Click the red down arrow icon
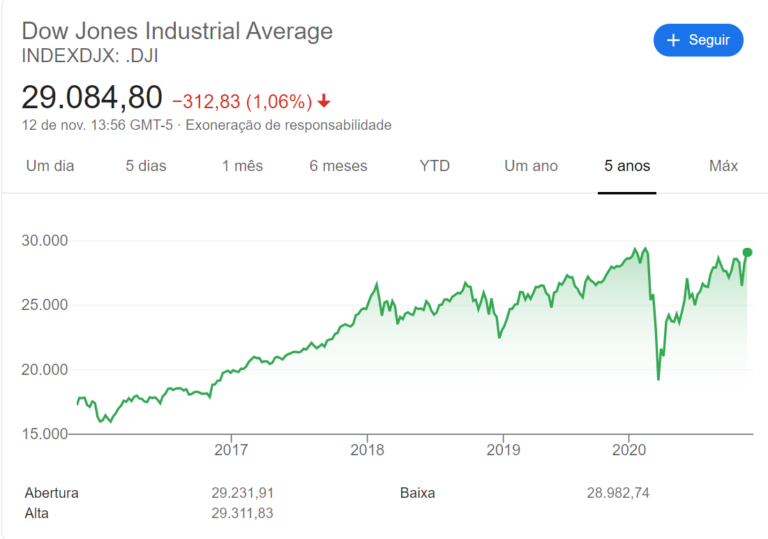Viewport: 768px width, 539px height. [324, 101]
